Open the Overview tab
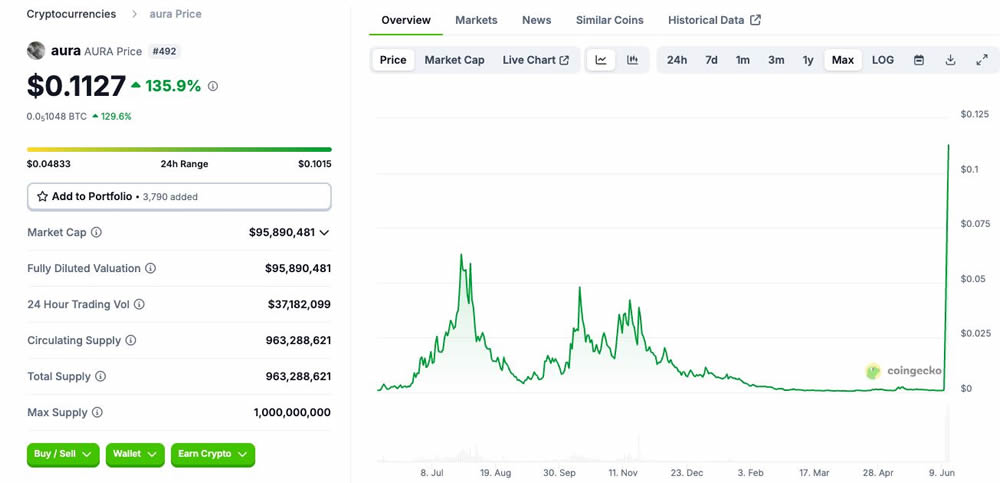1000x483 pixels. (406, 20)
